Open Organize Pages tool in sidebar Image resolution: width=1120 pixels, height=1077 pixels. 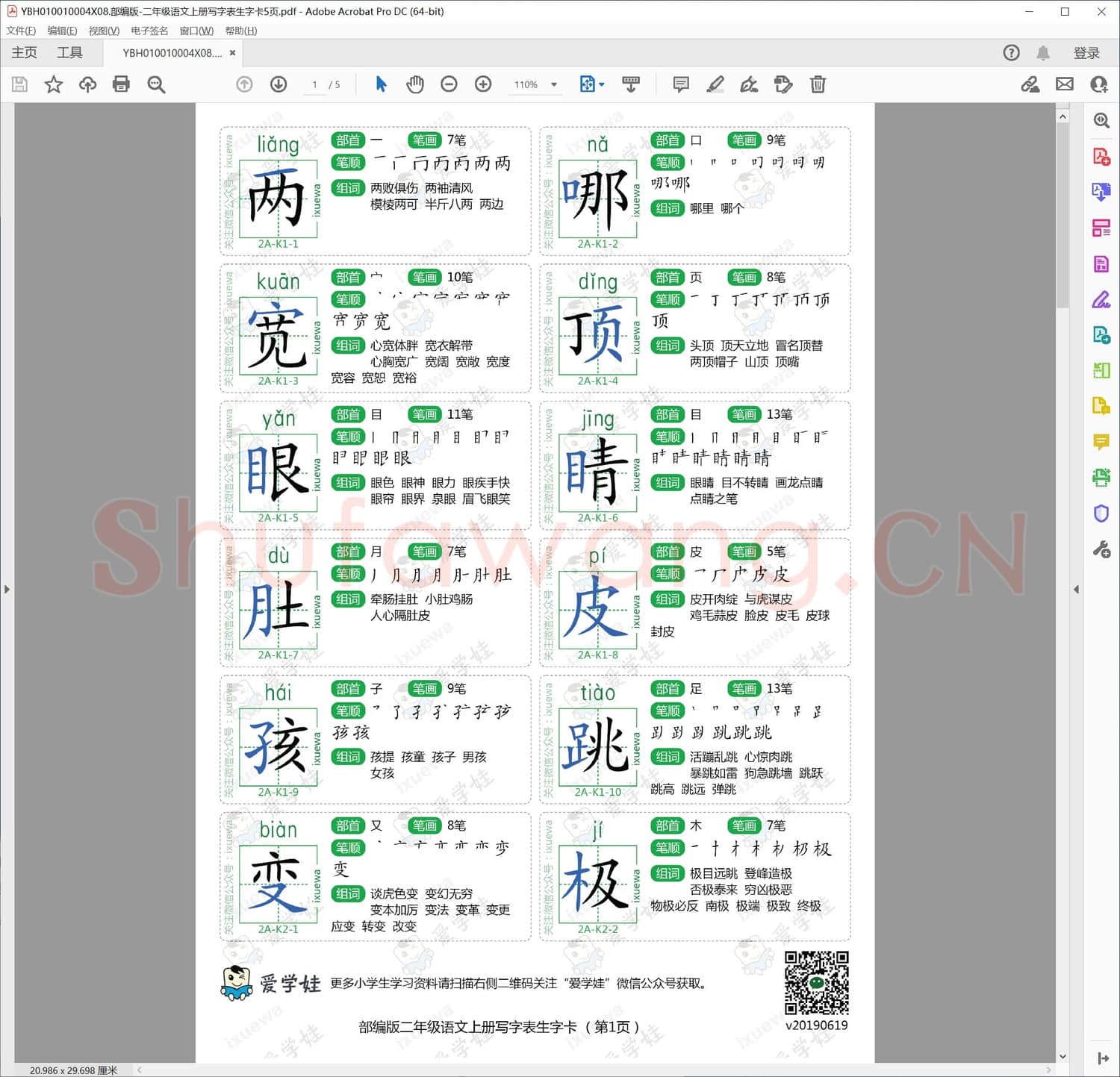(x=1101, y=228)
